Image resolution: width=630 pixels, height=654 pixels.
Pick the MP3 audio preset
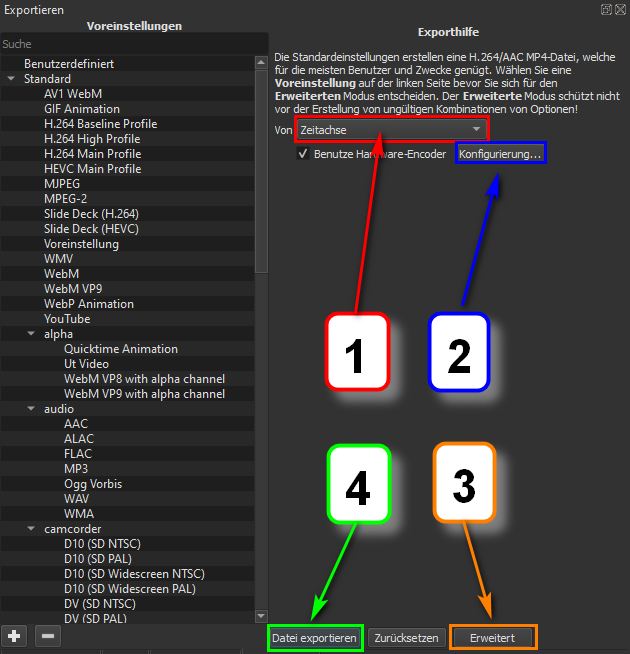76,469
